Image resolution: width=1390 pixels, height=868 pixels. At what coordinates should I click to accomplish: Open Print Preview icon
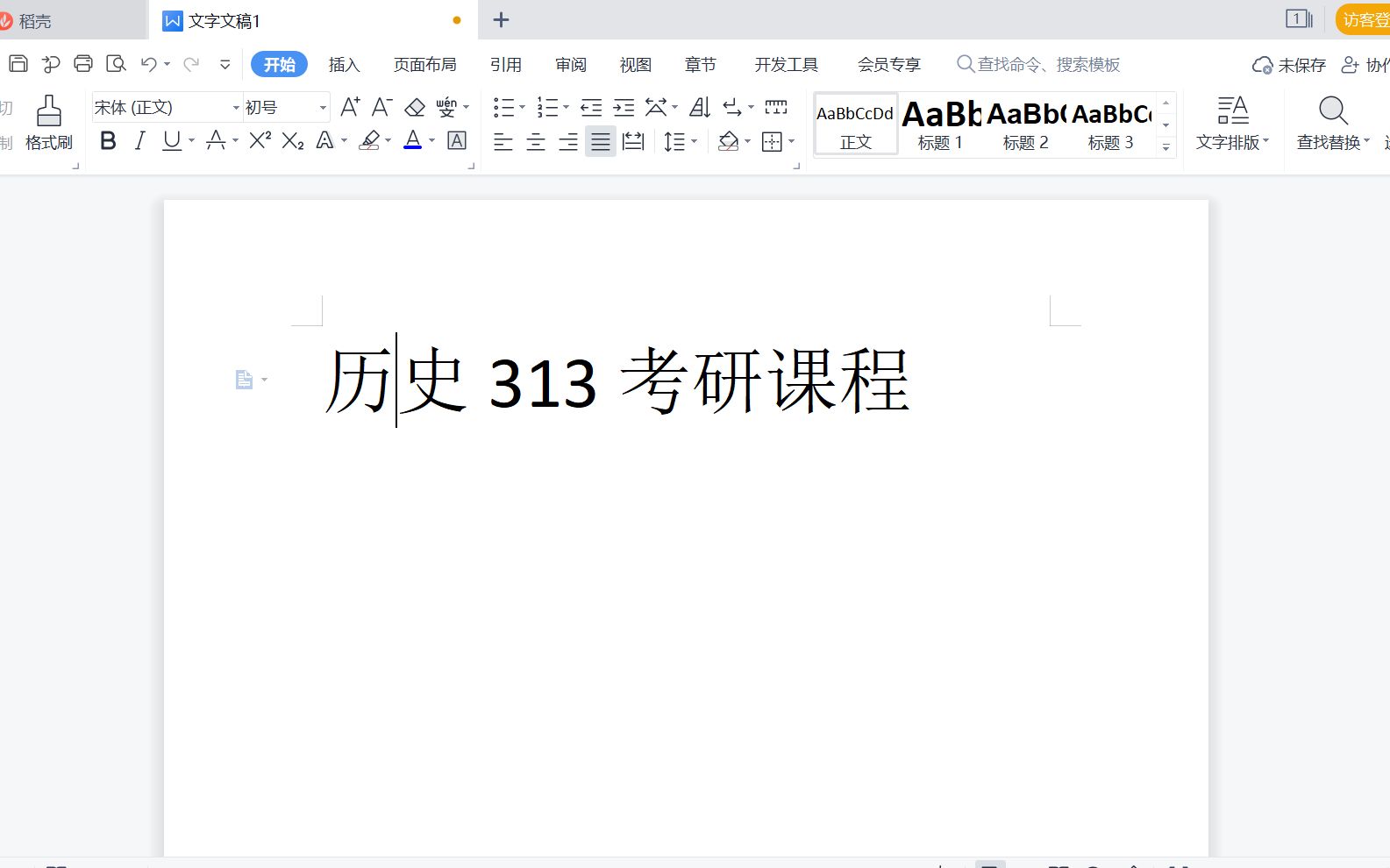[116, 63]
